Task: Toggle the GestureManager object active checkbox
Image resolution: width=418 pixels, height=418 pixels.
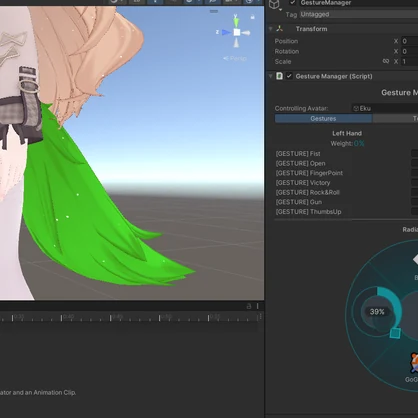Action: point(293,3)
